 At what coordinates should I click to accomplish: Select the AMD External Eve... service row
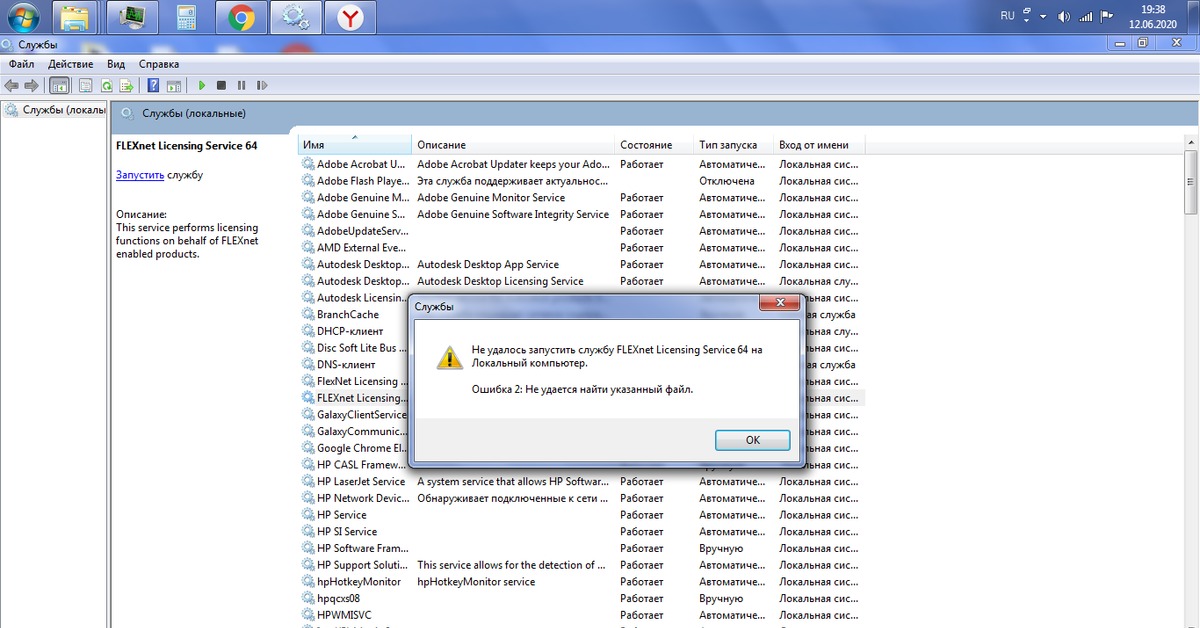coord(581,248)
